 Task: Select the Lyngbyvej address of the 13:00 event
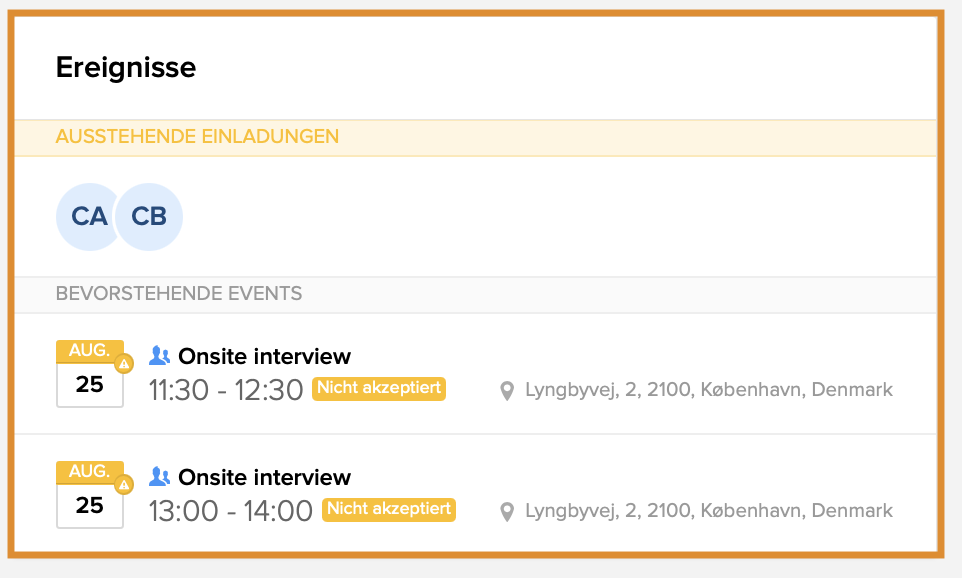pos(708,511)
